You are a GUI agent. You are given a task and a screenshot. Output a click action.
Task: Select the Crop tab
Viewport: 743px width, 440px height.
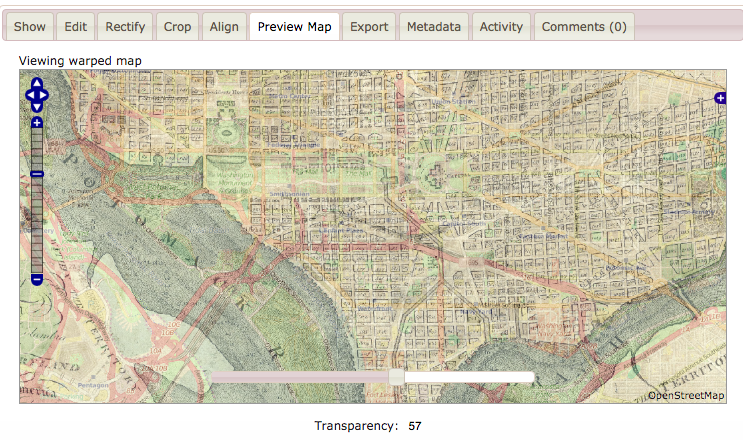(177, 26)
